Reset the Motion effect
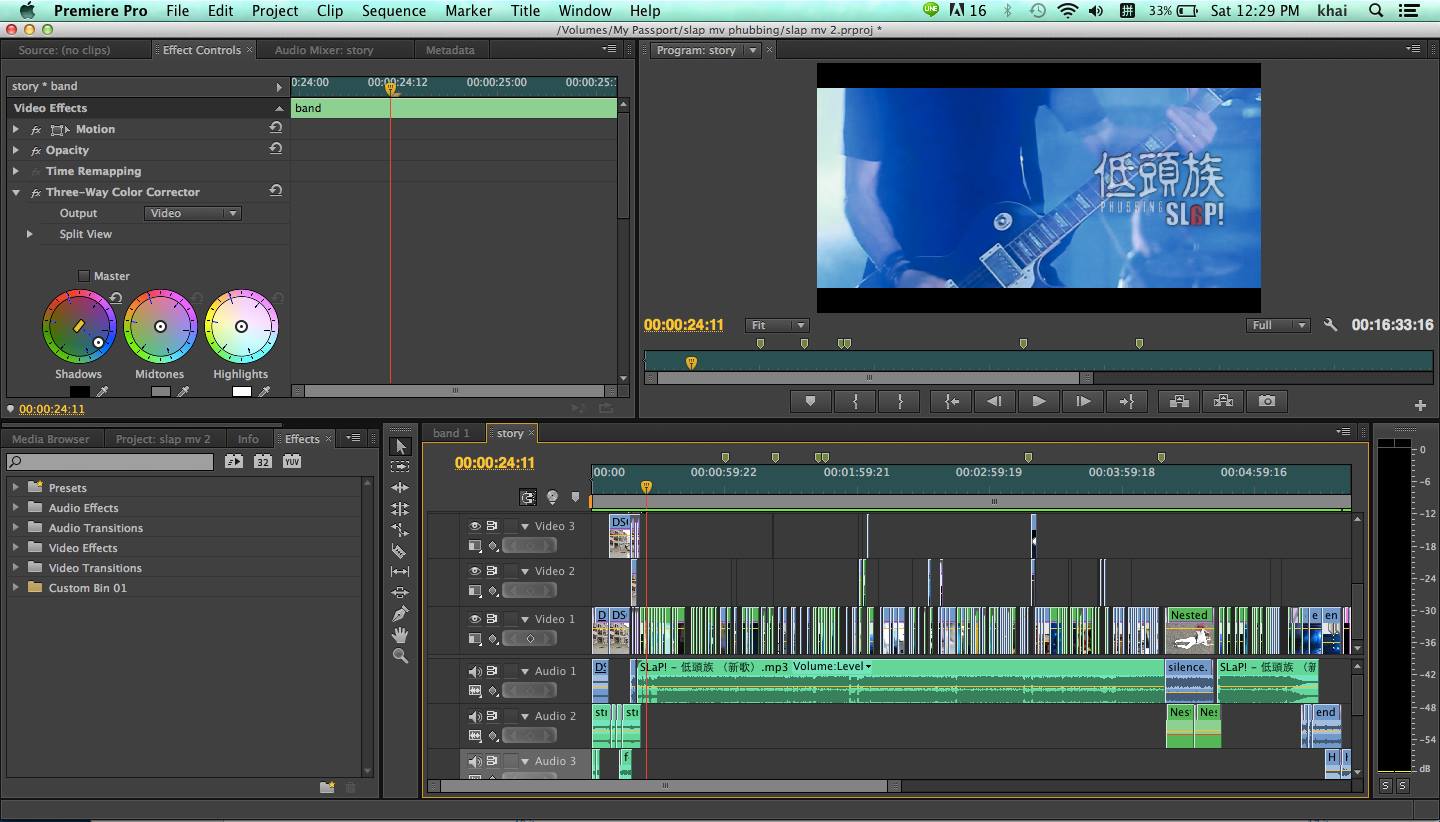The width and height of the screenshot is (1440, 822). pos(275,128)
